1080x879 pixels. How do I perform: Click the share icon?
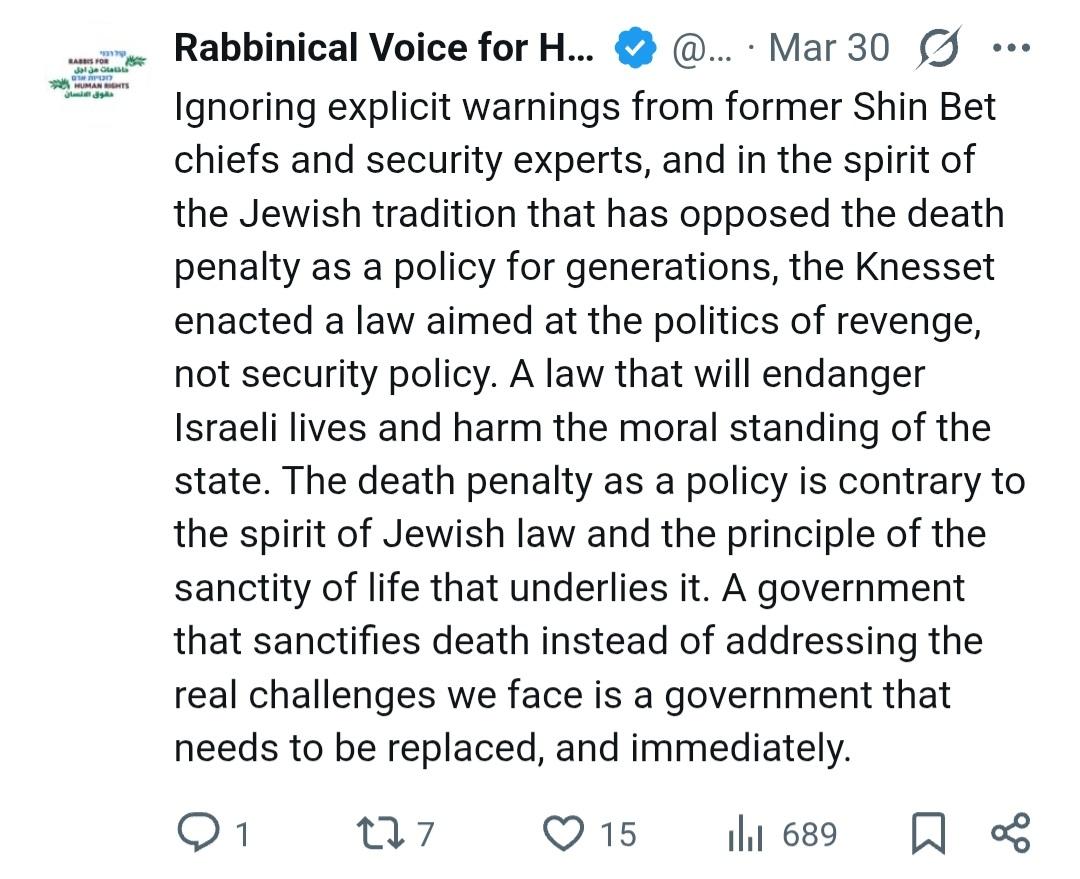click(x=1008, y=833)
